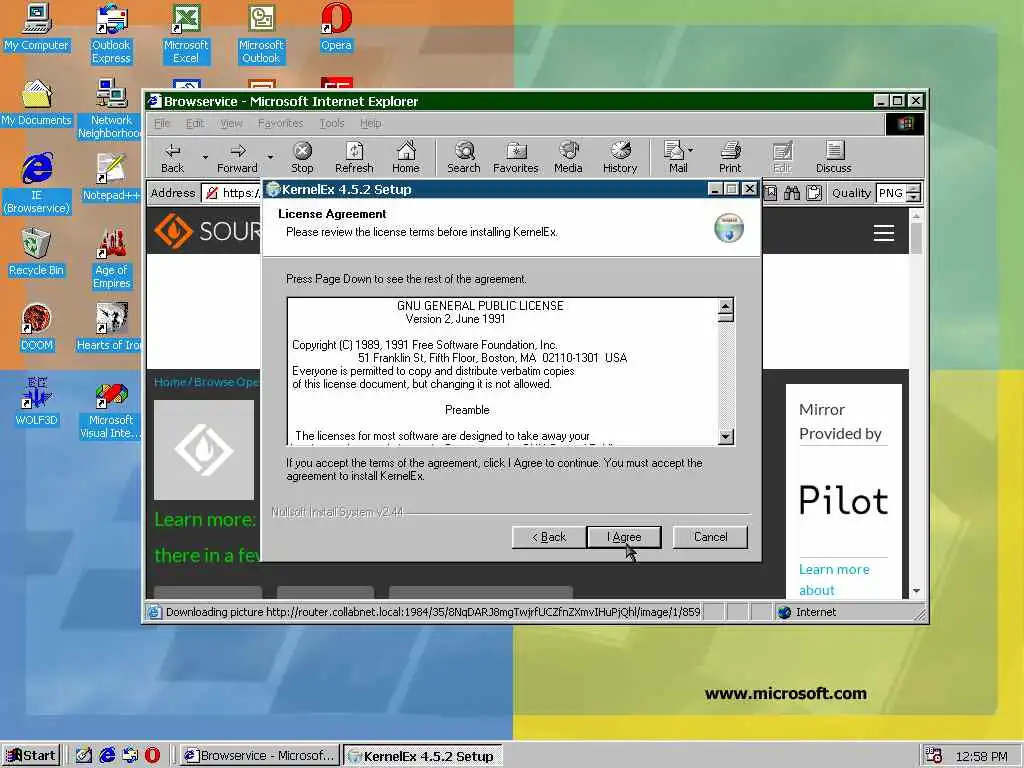This screenshot has width=1024, height=768.
Task: Print the page from IE toolbar
Action: (730, 158)
